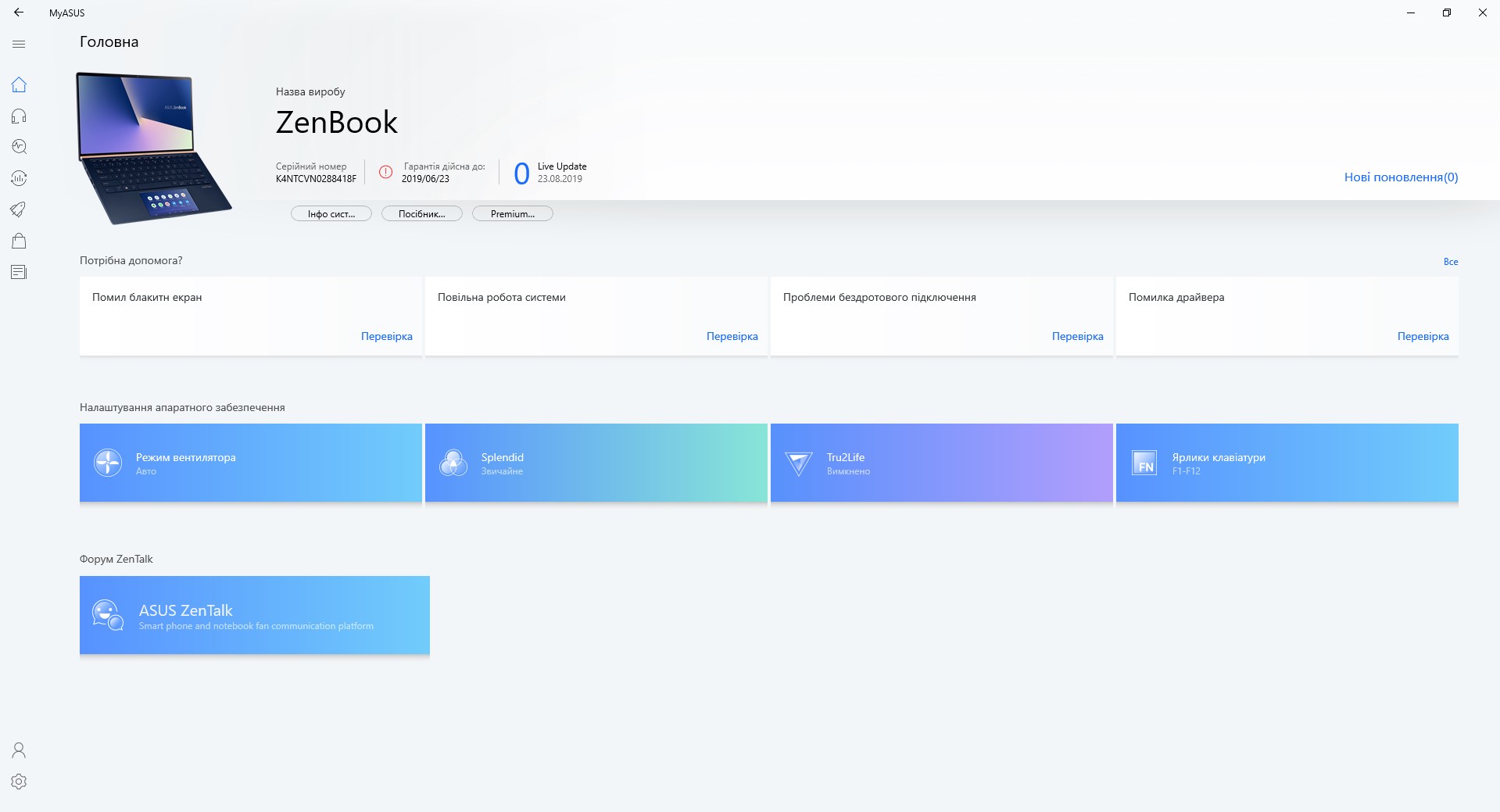This screenshot has height=812, width=1500.
Task: Click the Помил блакитн екран card title
Action: point(147,297)
